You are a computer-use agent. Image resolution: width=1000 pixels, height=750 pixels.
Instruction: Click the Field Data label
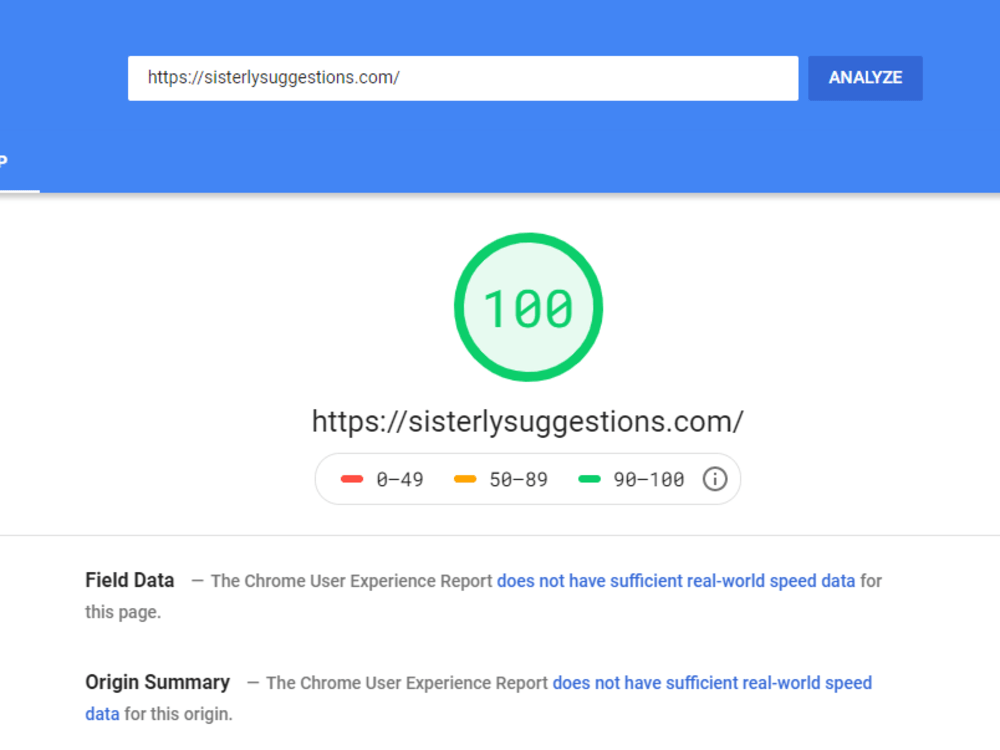click(129, 580)
